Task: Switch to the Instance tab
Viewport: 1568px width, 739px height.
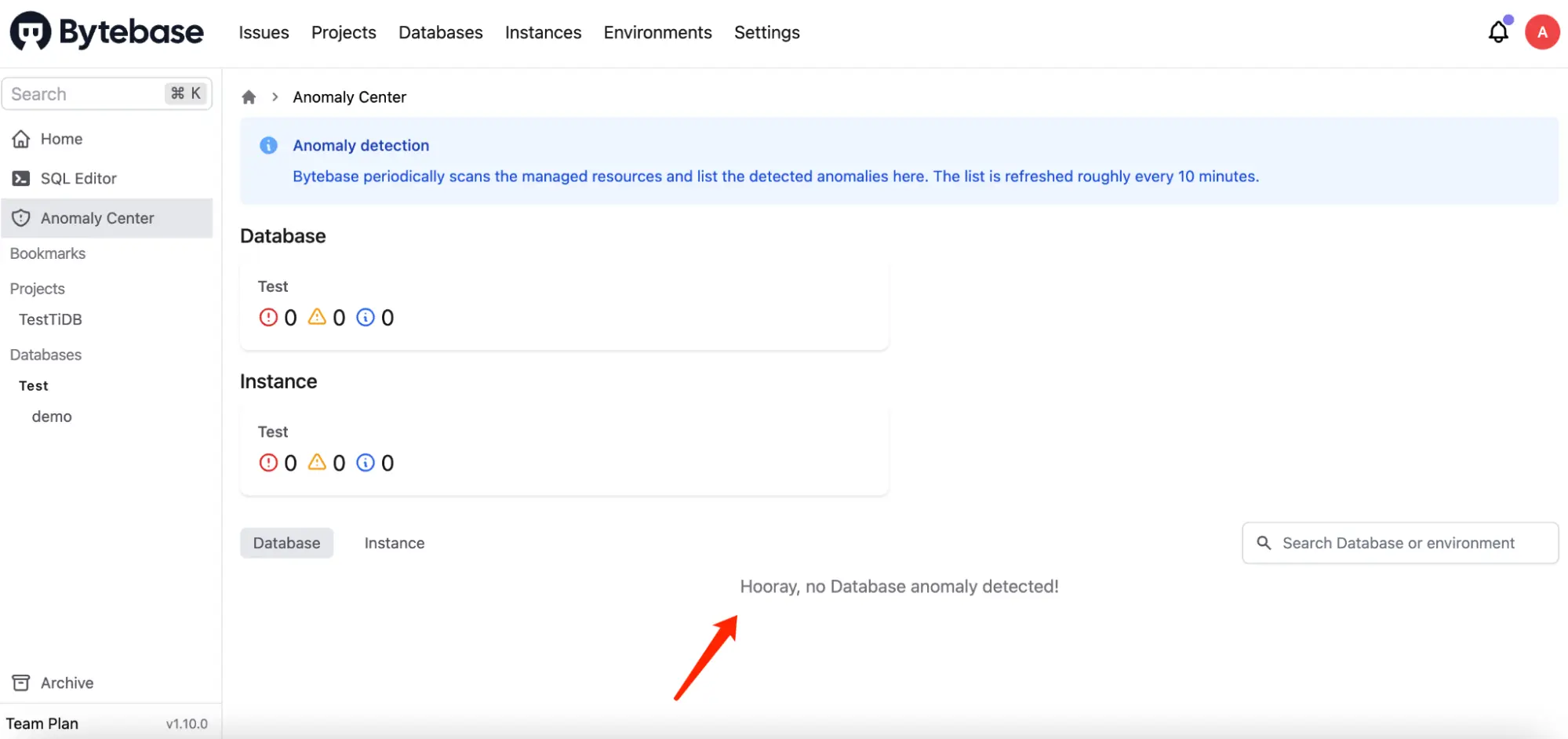Action: tap(395, 543)
